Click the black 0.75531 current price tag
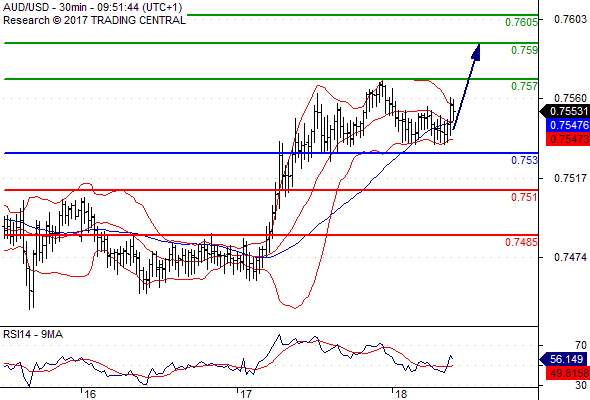This screenshot has height=400, width=590. pos(565,111)
